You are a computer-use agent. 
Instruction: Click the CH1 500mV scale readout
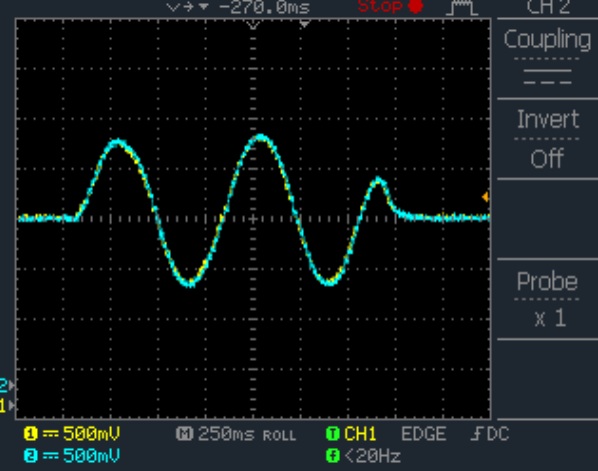point(91,434)
